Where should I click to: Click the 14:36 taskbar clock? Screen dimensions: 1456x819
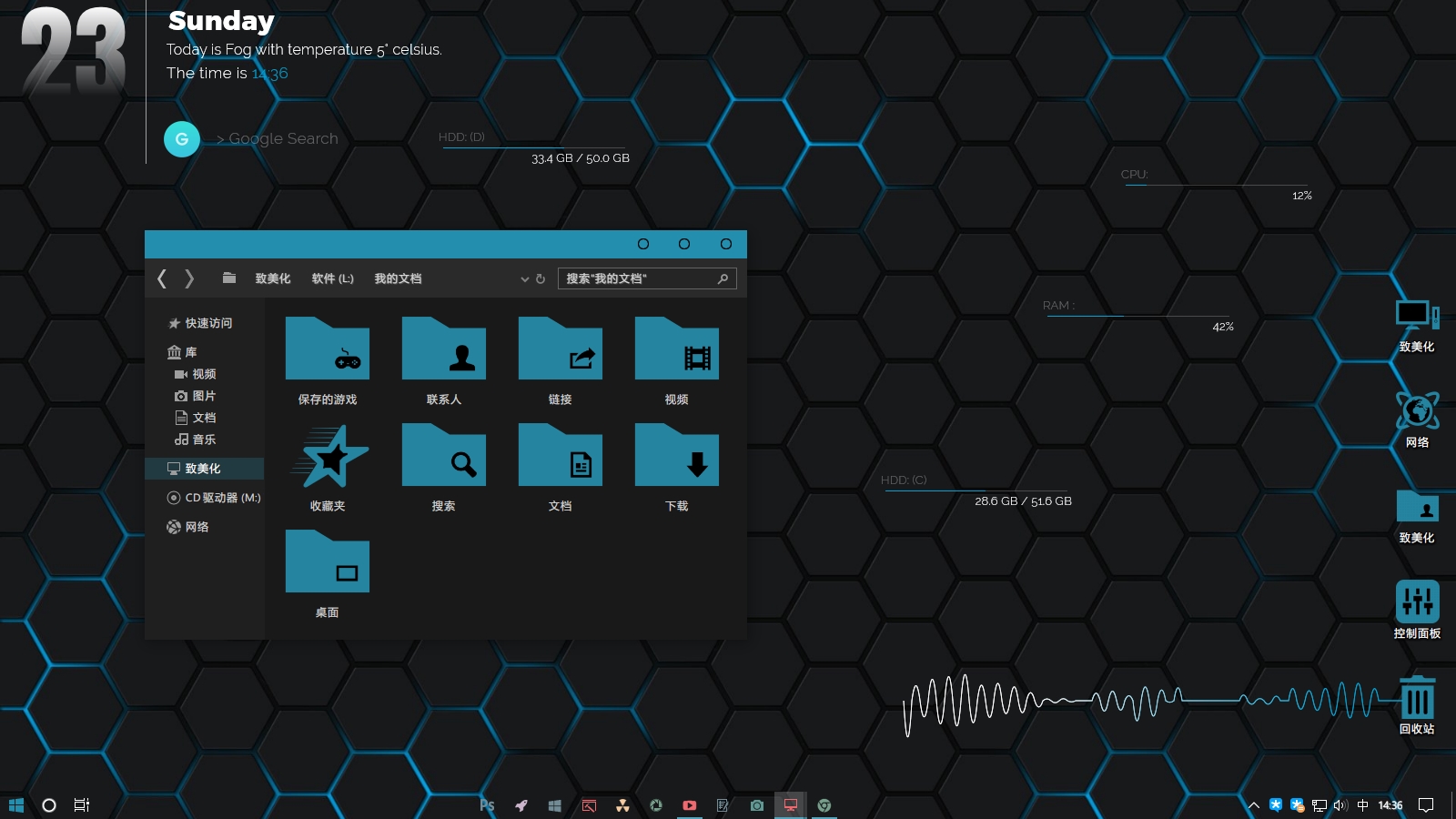[x=1390, y=805]
